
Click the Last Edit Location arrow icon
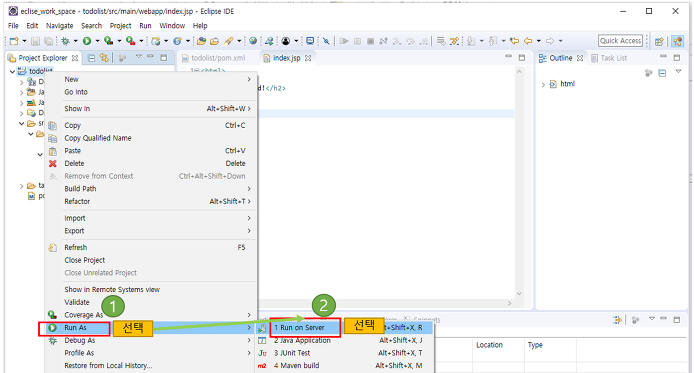click(514, 41)
